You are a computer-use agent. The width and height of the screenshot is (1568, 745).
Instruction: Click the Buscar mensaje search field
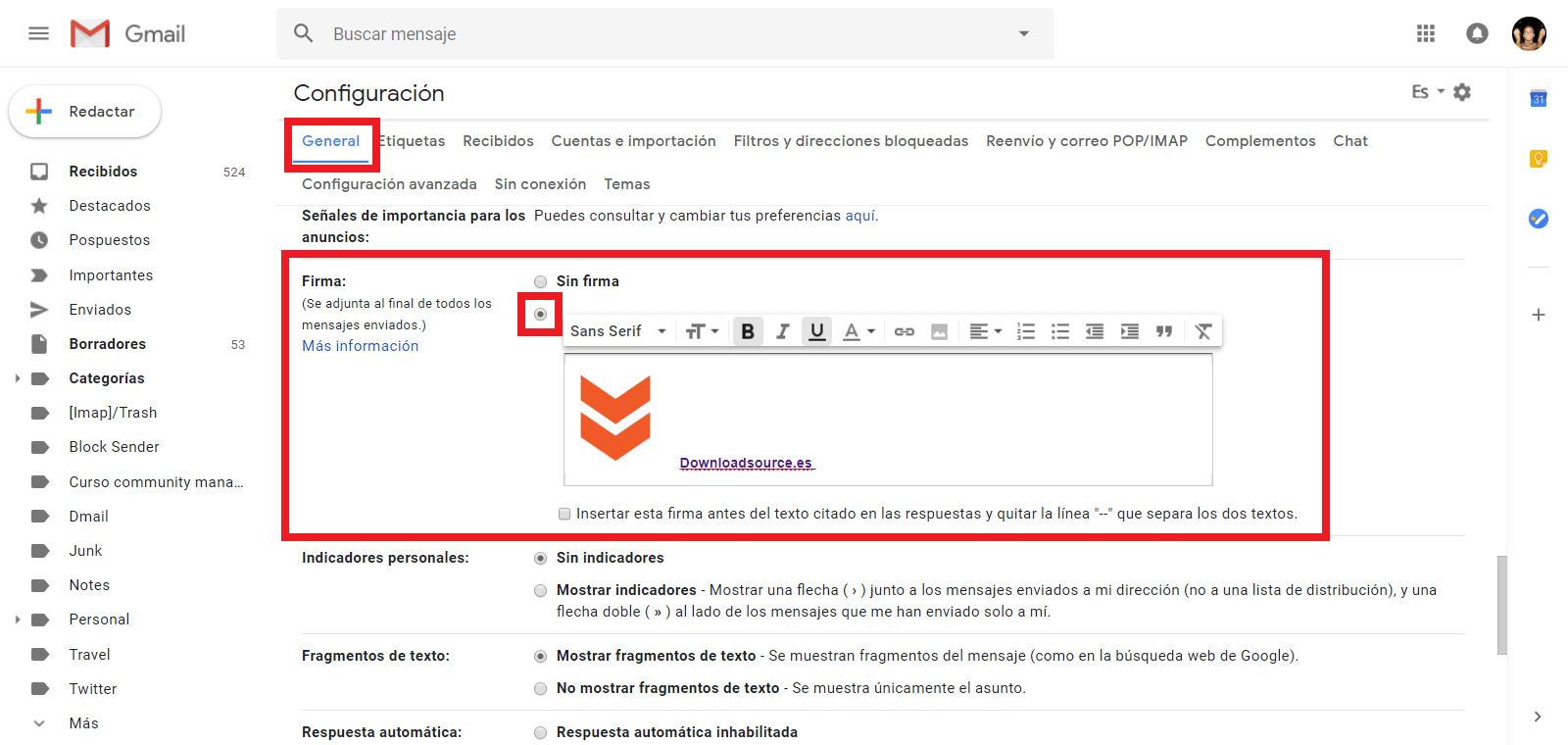coord(666,33)
